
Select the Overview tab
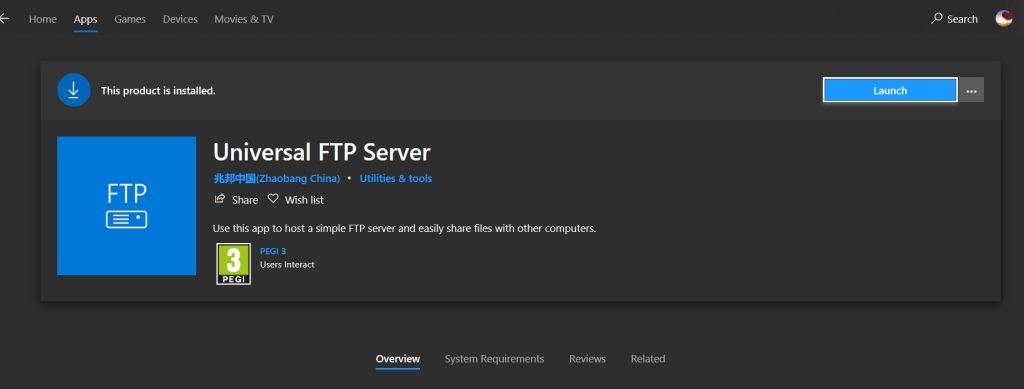coord(398,359)
